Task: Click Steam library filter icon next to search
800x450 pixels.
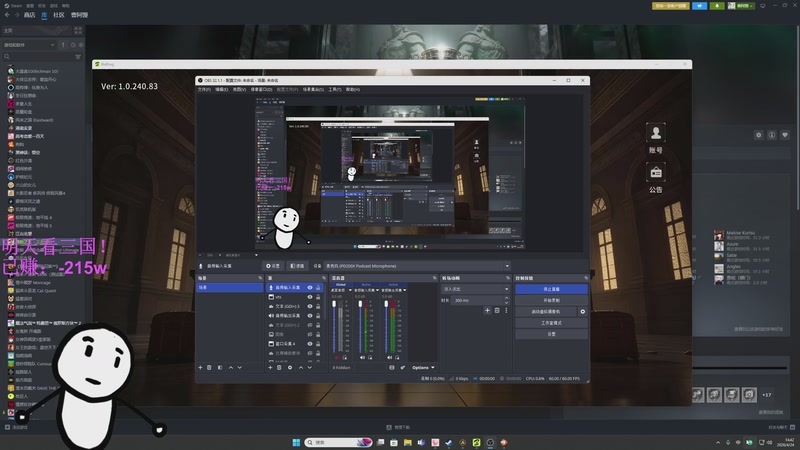Action: pos(78,57)
